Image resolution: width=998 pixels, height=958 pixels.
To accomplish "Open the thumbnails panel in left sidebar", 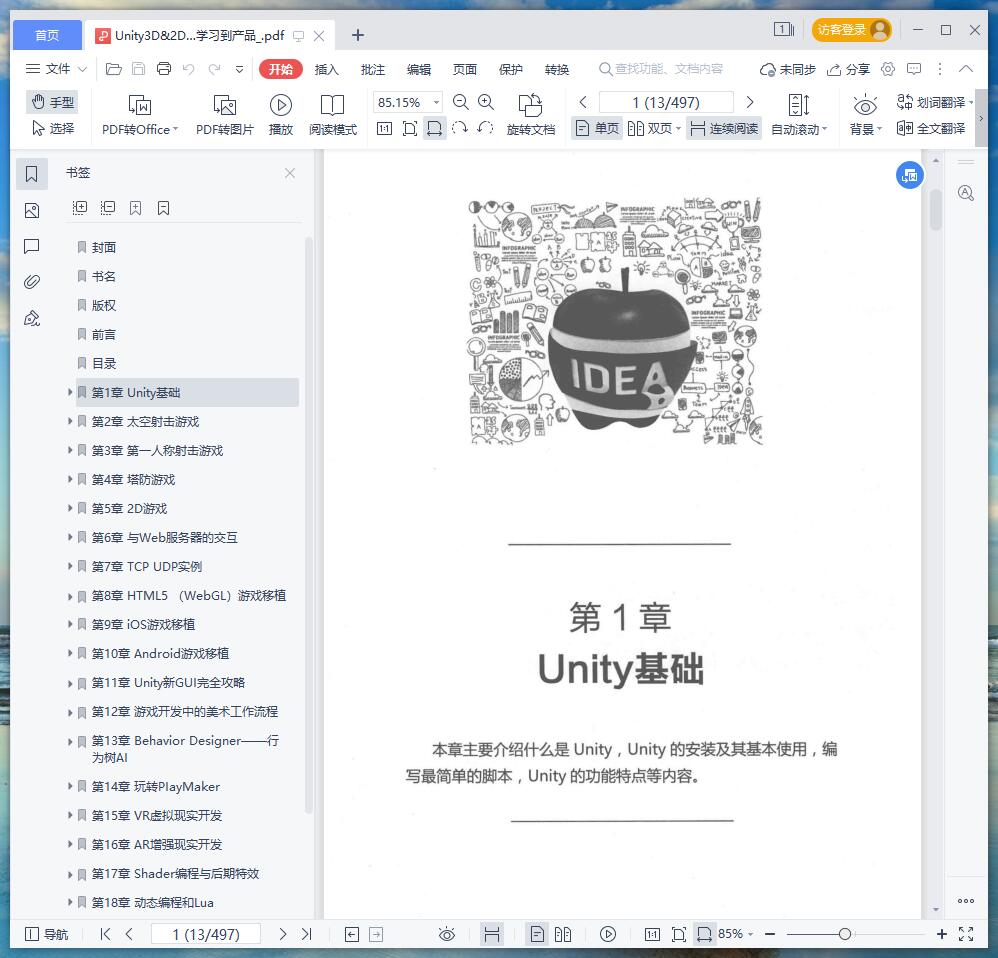I will [x=31, y=210].
